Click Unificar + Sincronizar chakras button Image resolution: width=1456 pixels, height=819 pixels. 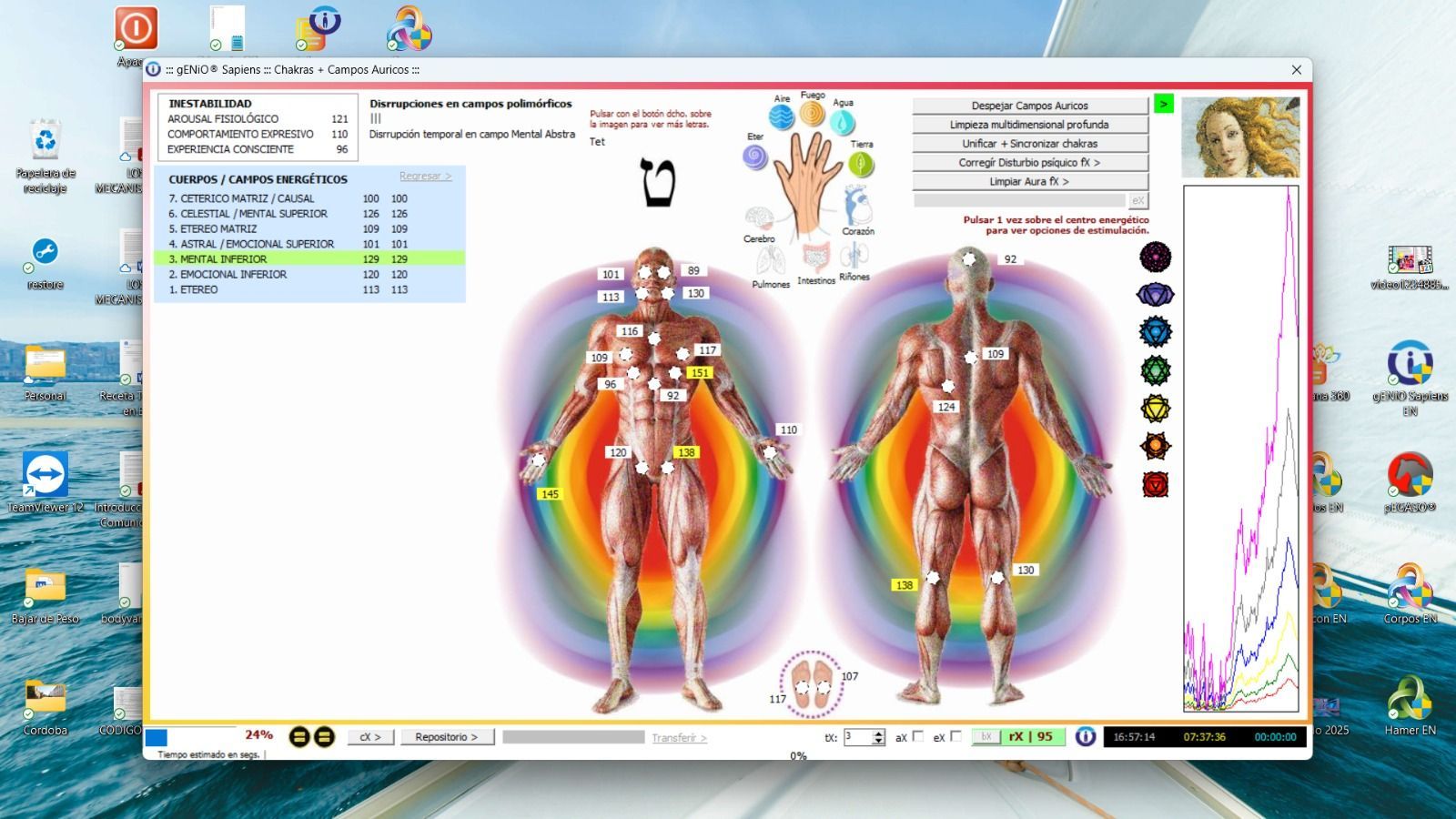coord(1030,144)
